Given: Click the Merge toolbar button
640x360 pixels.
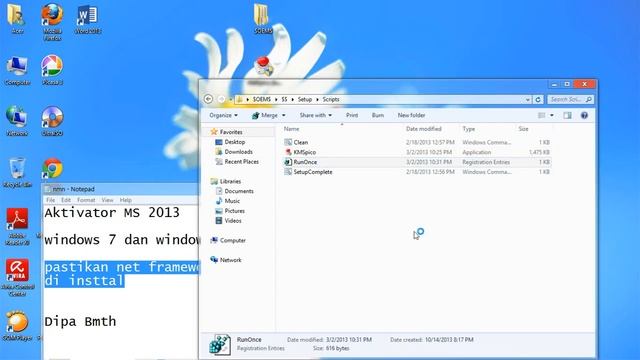Looking at the screenshot, I should click(264, 116).
